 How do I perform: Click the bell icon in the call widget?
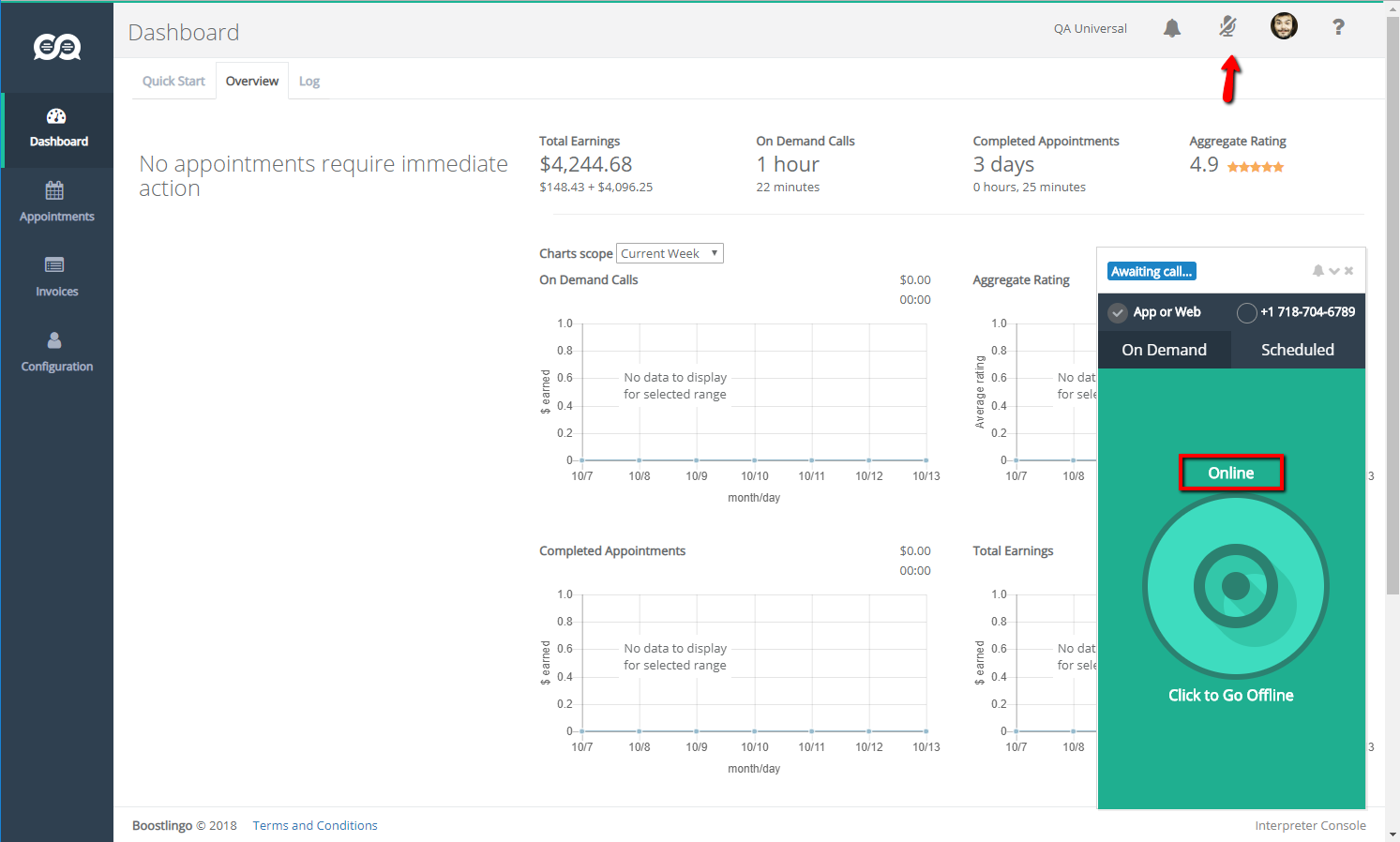[x=1318, y=271]
